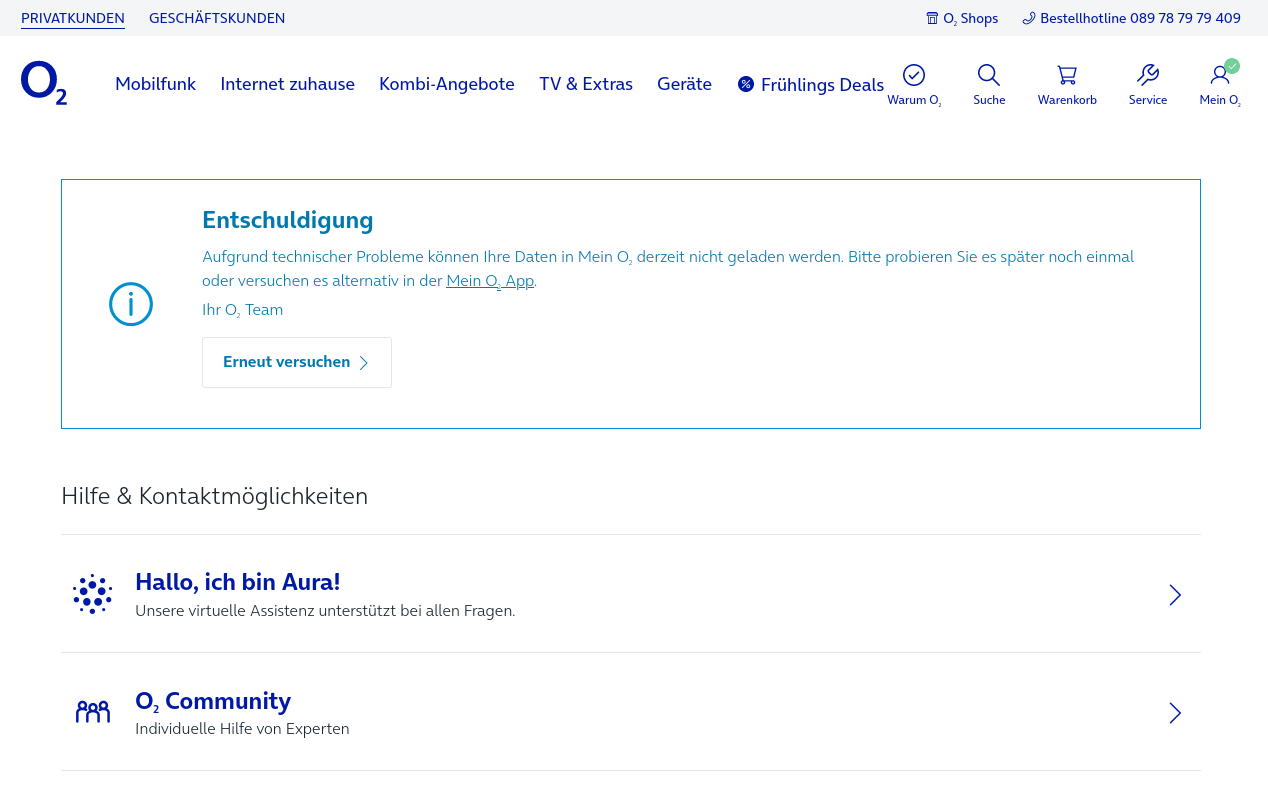Image resolution: width=1268 pixels, height=808 pixels.
Task: Open the Mobilfunk menu
Action: coord(155,84)
